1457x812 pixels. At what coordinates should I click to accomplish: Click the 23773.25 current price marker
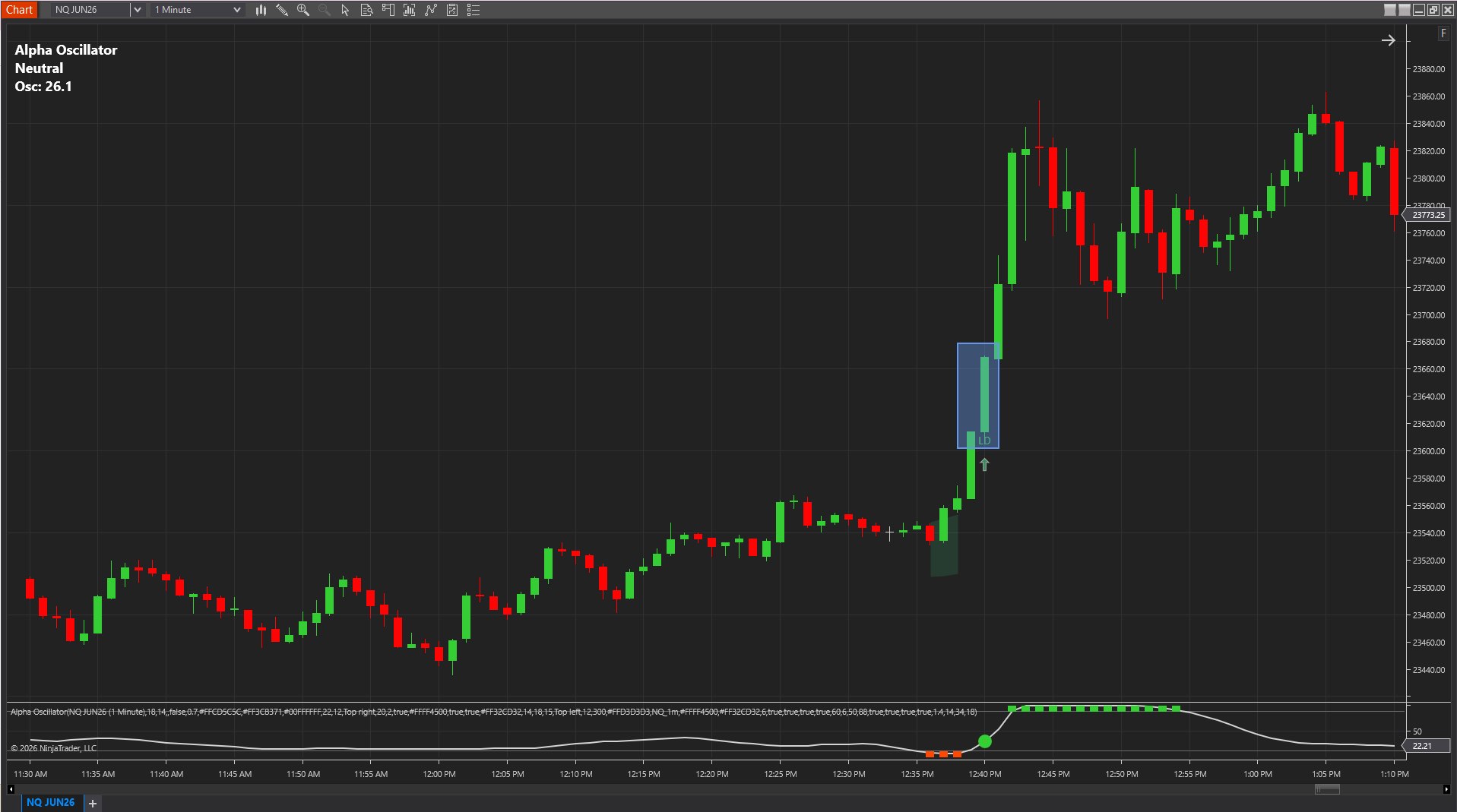click(1428, 215)
